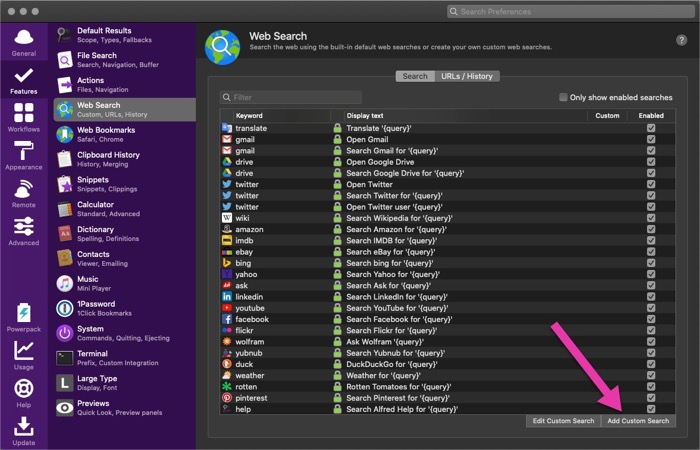This screenshot has width=700, height=450.
Task: Sort by the Keyword column header
Action: click(282, 116)
